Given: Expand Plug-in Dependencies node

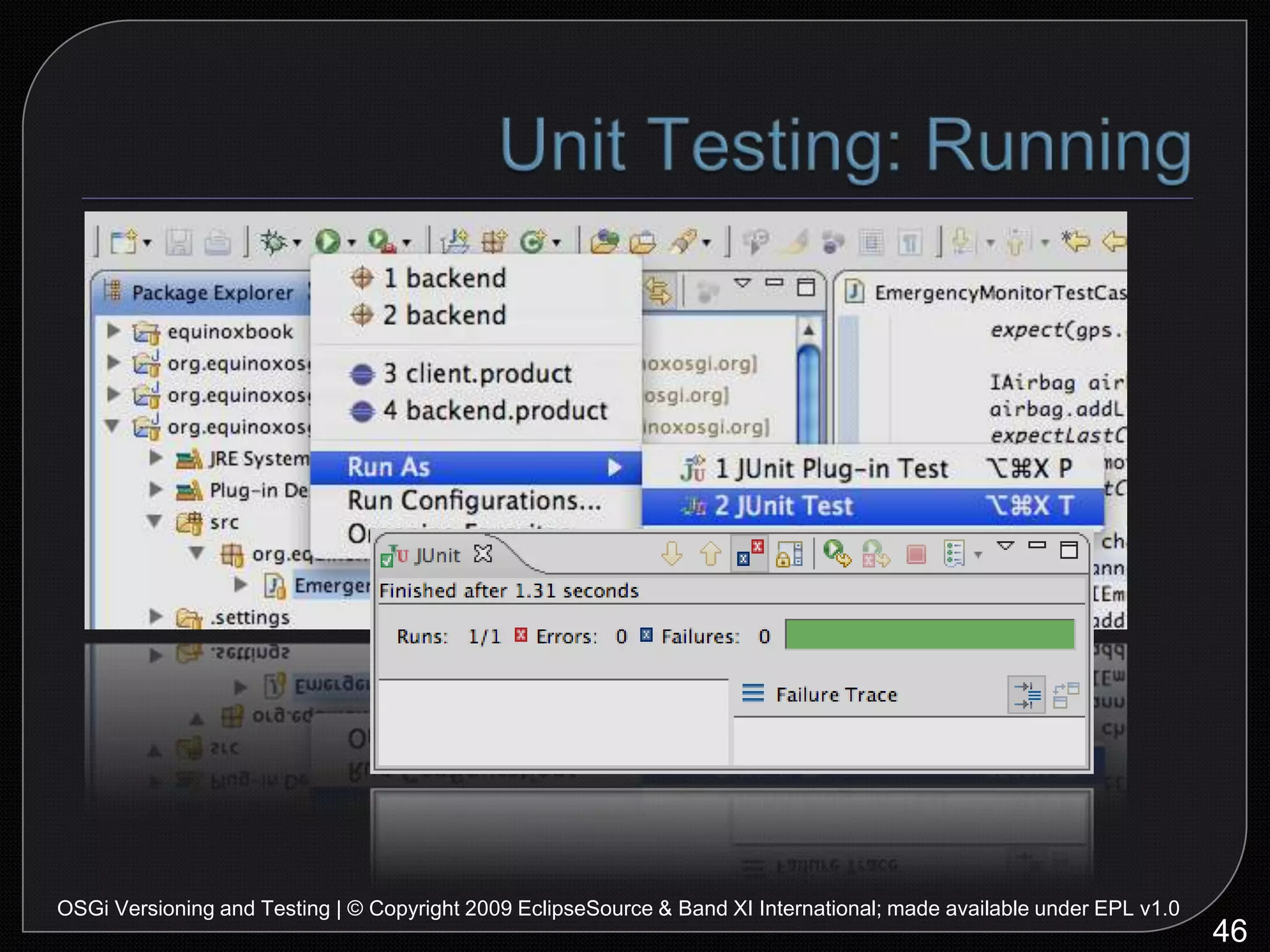Looking at the screenshot, I should pyautogui.click(x=156, y=490).
